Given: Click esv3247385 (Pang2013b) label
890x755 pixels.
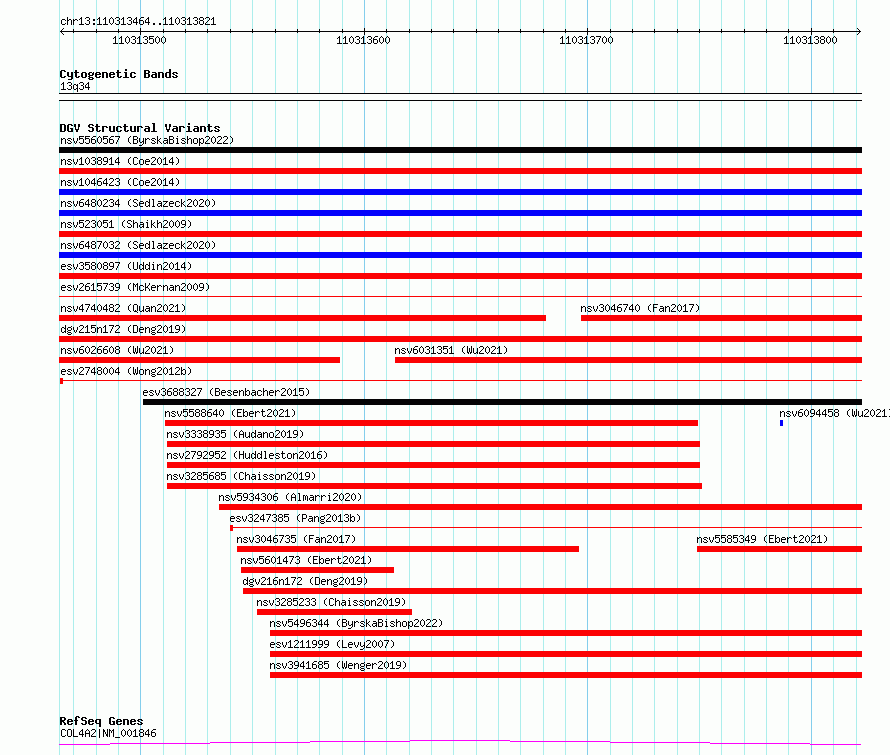Looking at the screenshot, I should [x=295, y=518].
